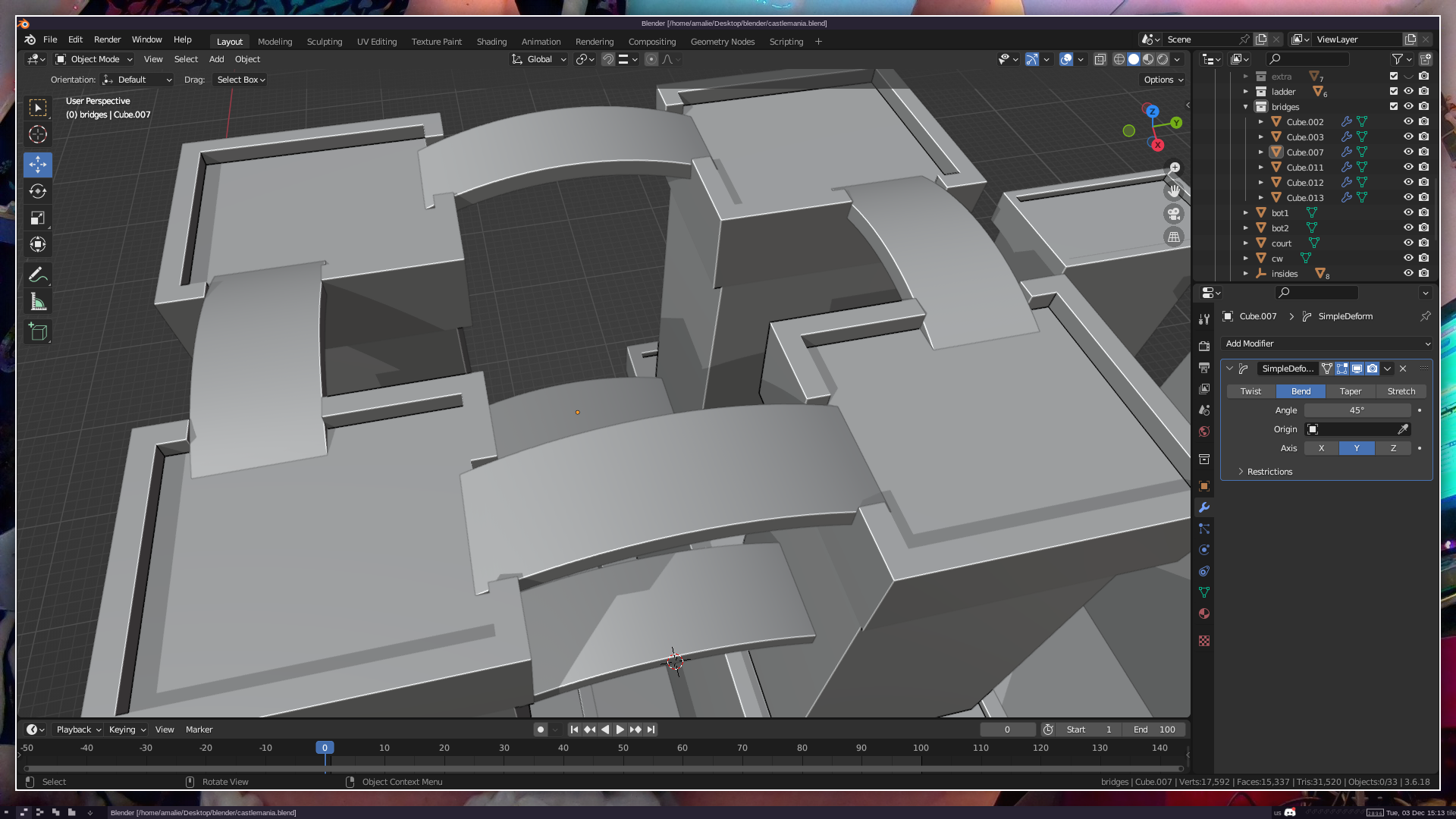Toggle camera view in viewport
1456x819 pixels.
1174,214
